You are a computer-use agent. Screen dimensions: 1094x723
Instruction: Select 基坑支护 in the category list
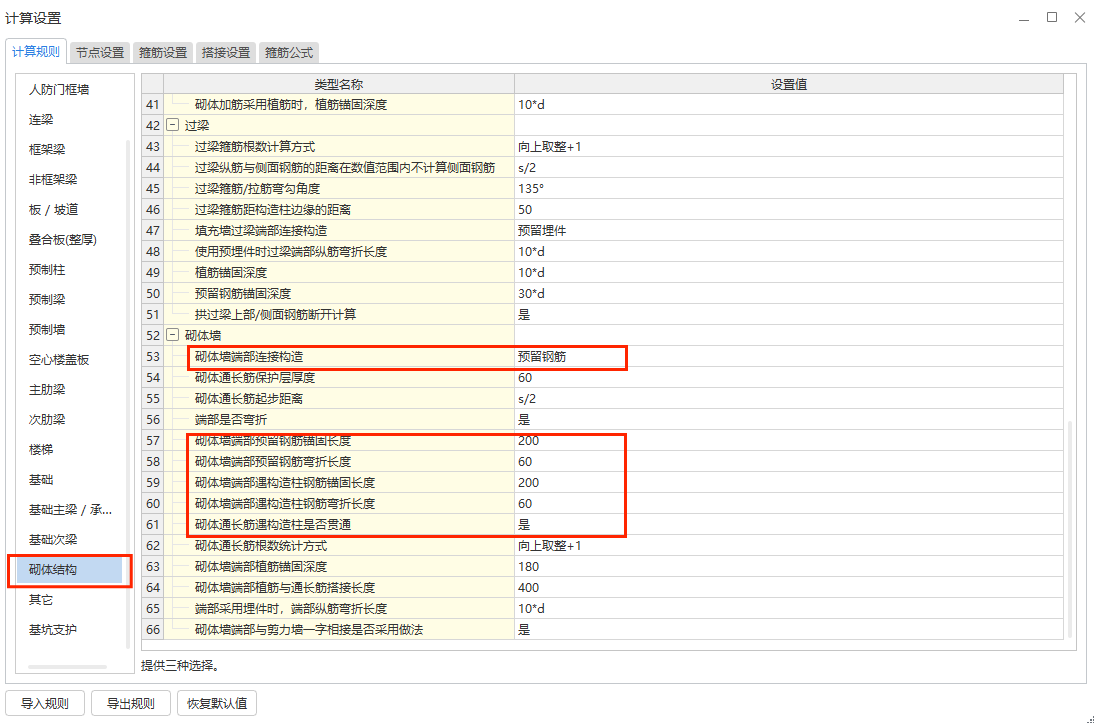tap(53, 630)
